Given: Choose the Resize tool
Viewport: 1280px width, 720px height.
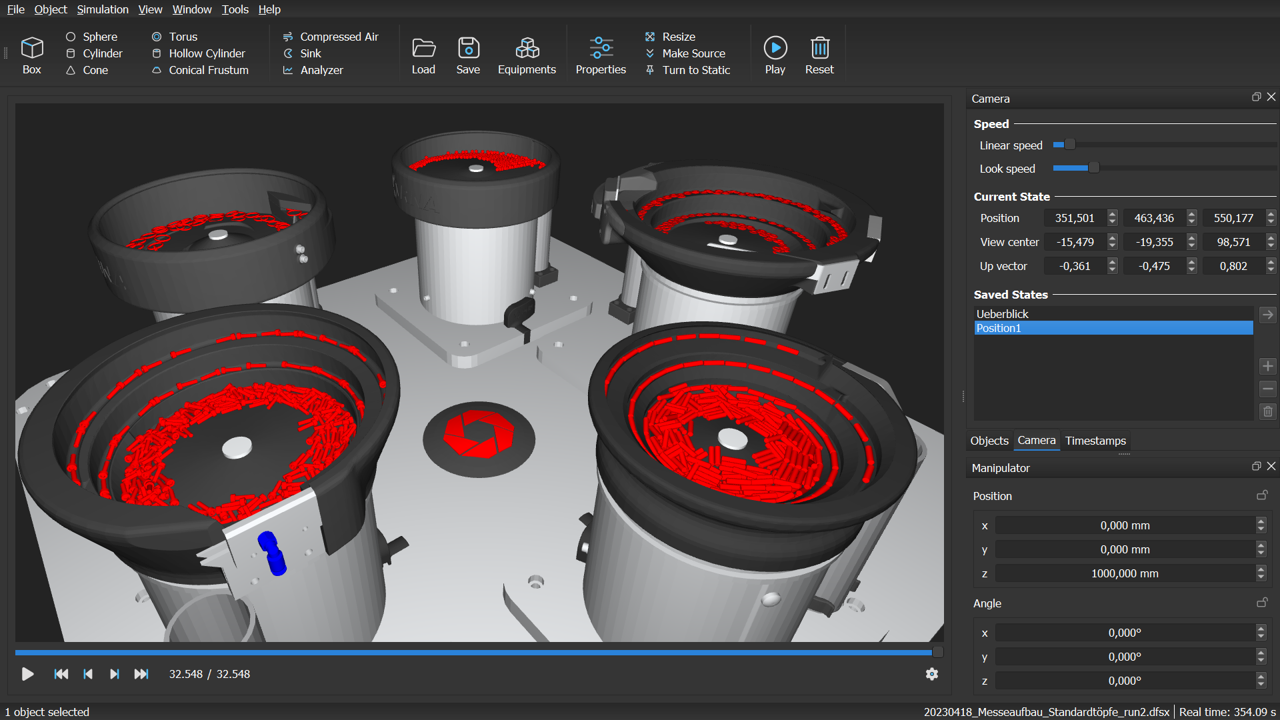Looking at the screenshot, I should click(669, 37).
